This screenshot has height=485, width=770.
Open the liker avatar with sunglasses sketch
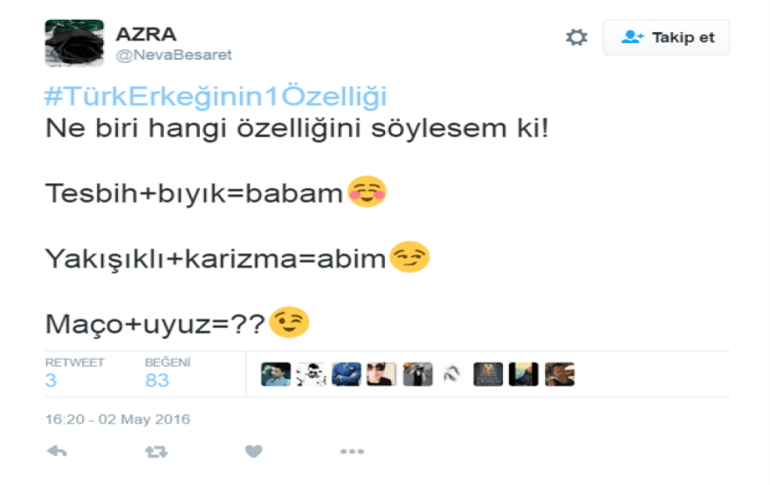pyautogui.click(x=311, y=374)
